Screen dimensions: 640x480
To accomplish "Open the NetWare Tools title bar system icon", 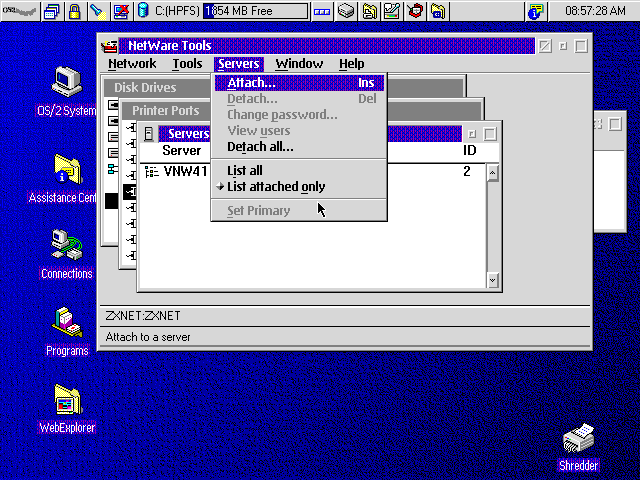I will [109, 46].
